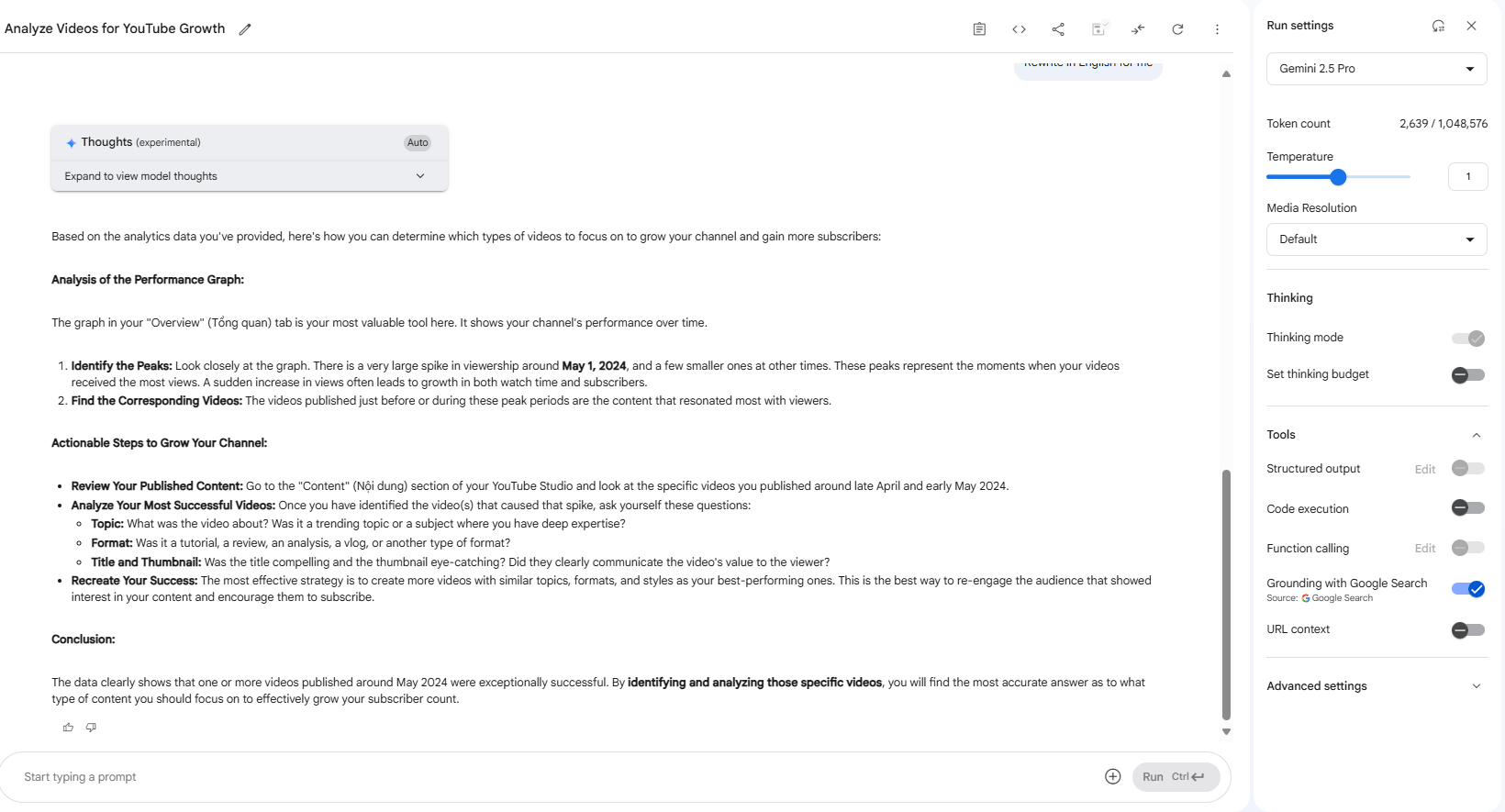The image size is (1505, 812).
Task: Open the Gemini 2.5 Pro model dropdown
Action: point(1377,69)
